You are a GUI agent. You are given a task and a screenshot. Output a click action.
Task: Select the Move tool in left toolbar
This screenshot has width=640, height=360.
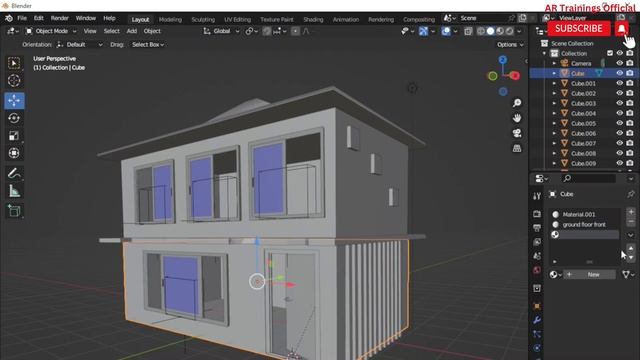14,100
